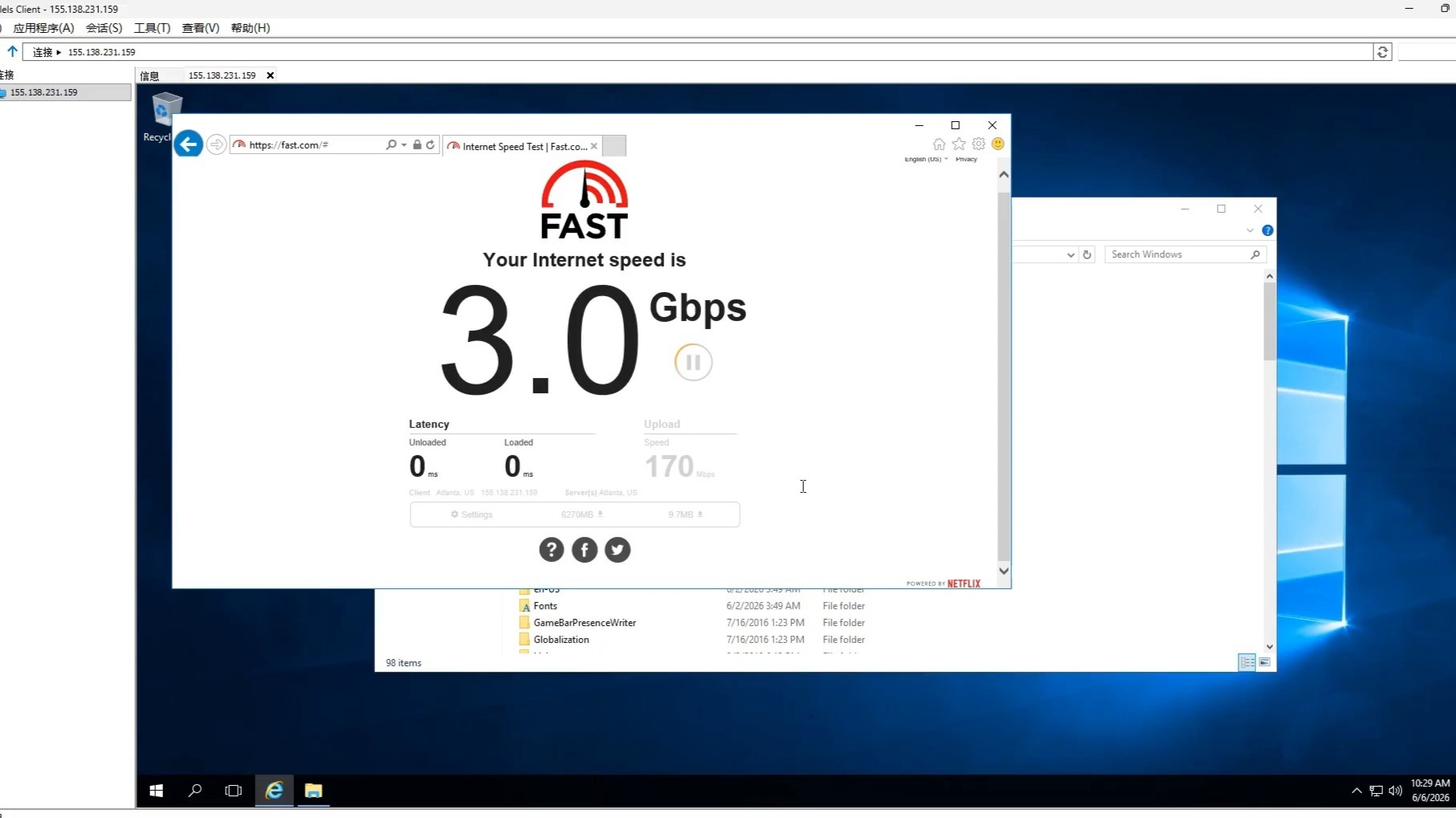
Task: Open the 工具(T) menu
Action: (152, 28)
